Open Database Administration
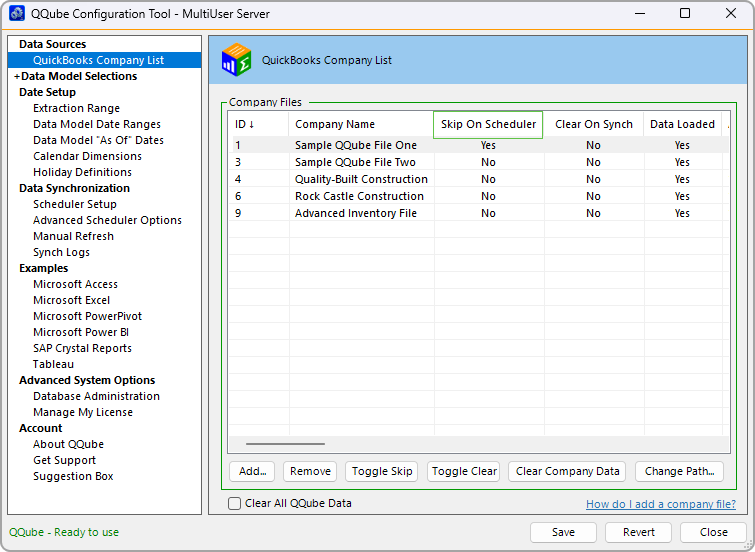This screenshot has width=755, height=552. 96,396
